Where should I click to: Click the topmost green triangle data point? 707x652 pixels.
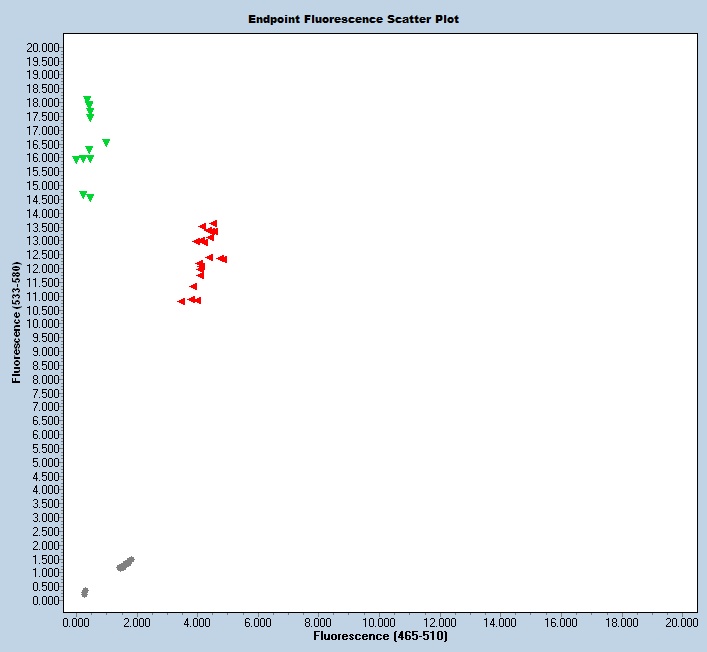click(x=87, y=100)
